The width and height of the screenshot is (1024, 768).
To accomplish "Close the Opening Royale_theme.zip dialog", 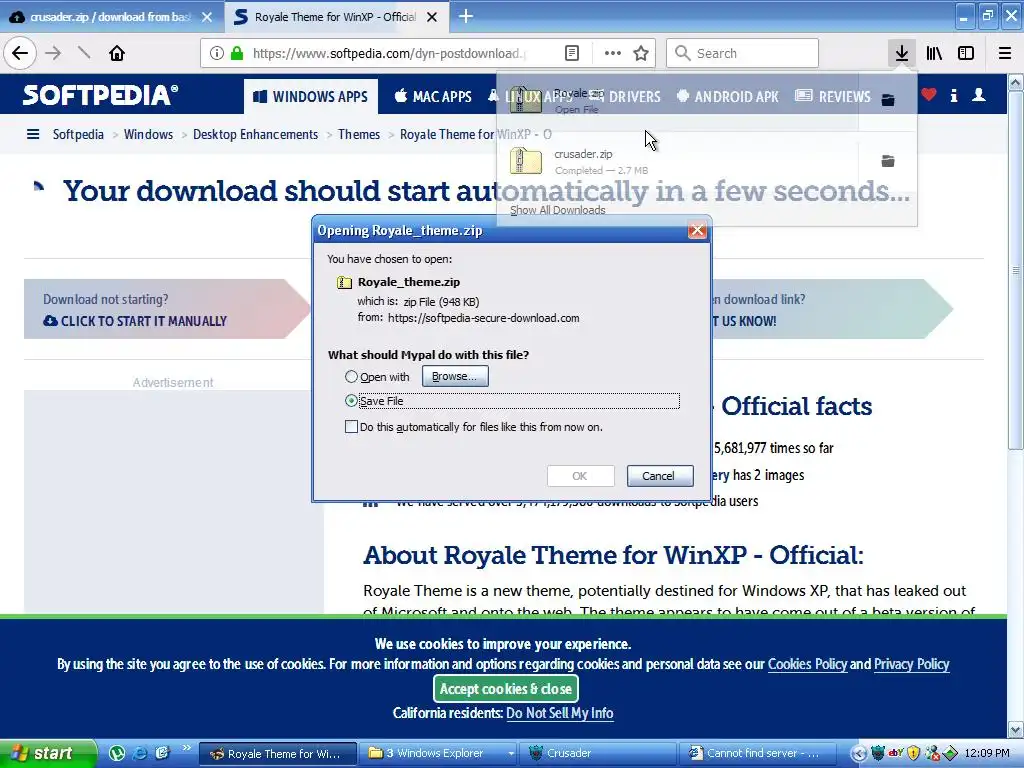I will point(697,230).
